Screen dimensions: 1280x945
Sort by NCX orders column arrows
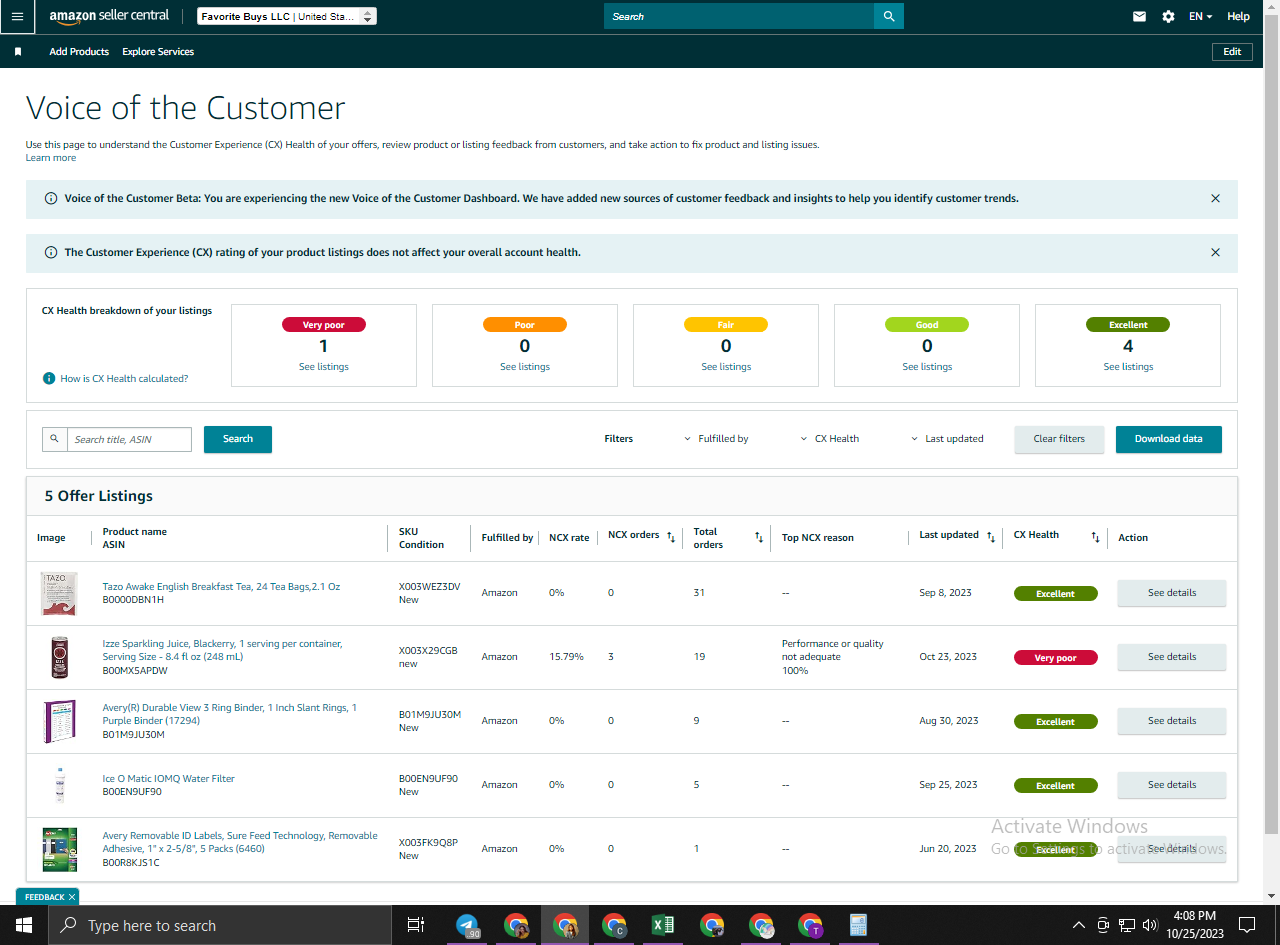pyautogui.click(x=671, y=536)
